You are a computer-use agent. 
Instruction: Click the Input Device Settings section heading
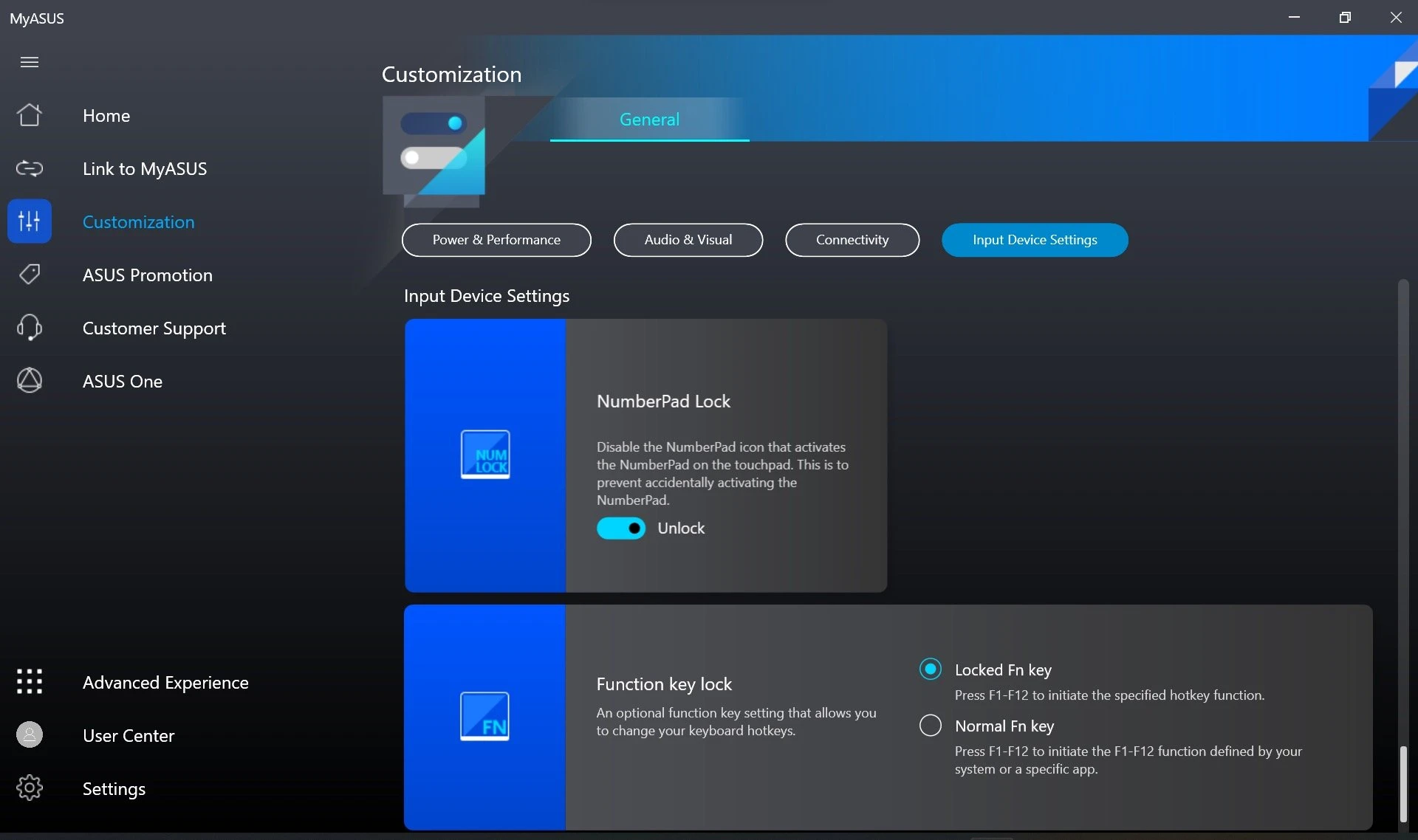coord(487,295)
